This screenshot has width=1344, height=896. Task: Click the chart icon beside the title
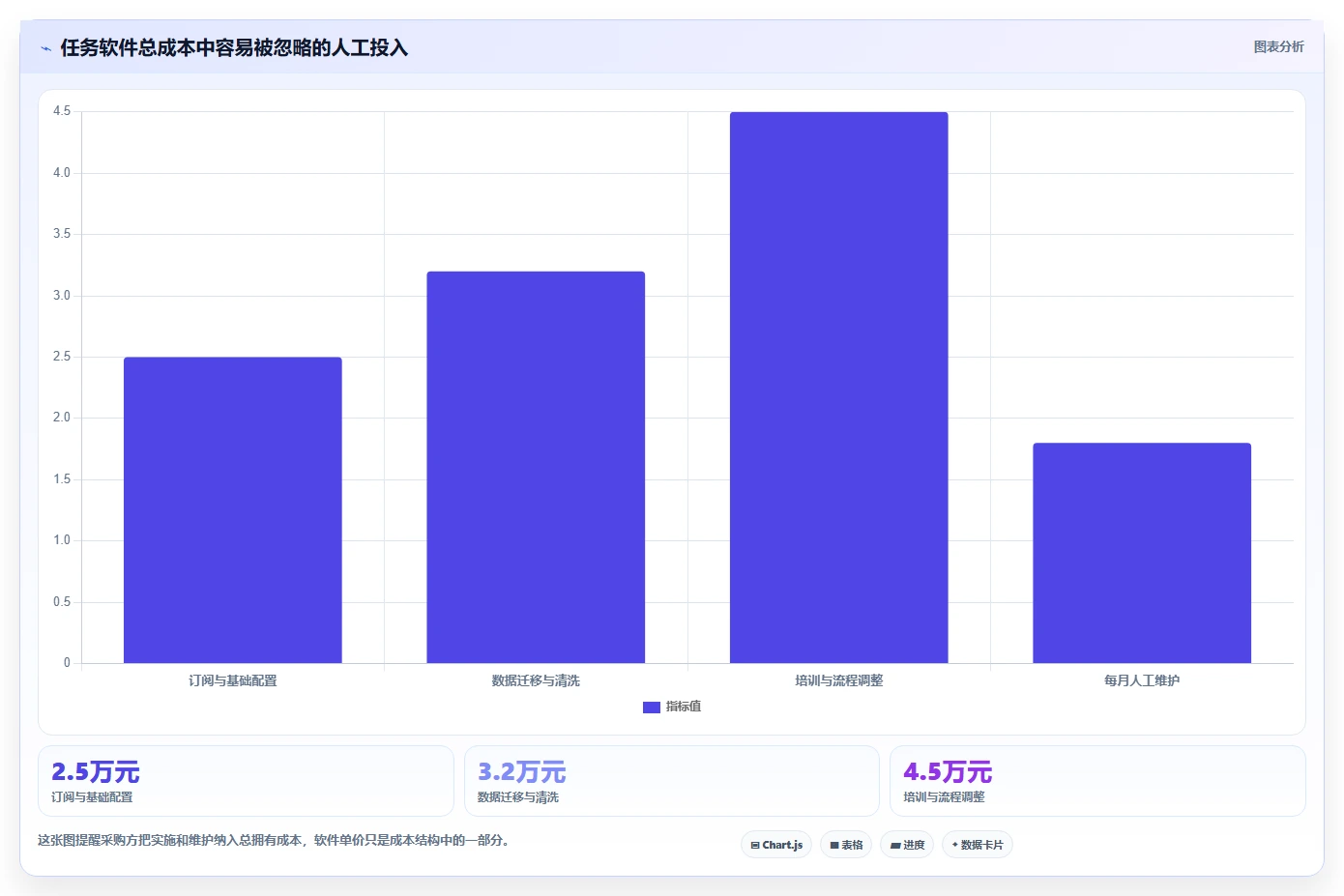point(45,48)
